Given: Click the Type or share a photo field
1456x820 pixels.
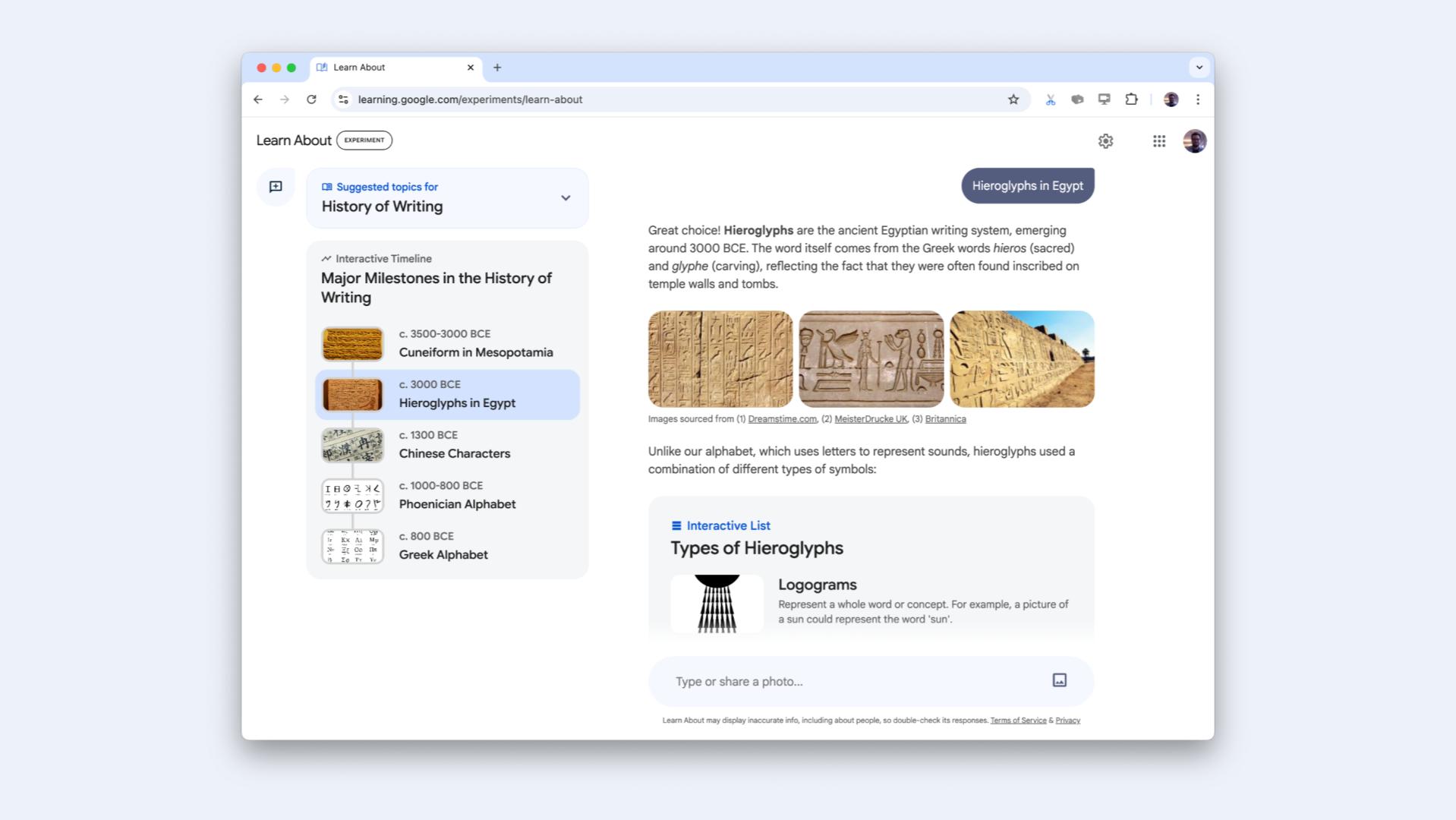Looking at the screenshot, I should [x=850, y=681].
